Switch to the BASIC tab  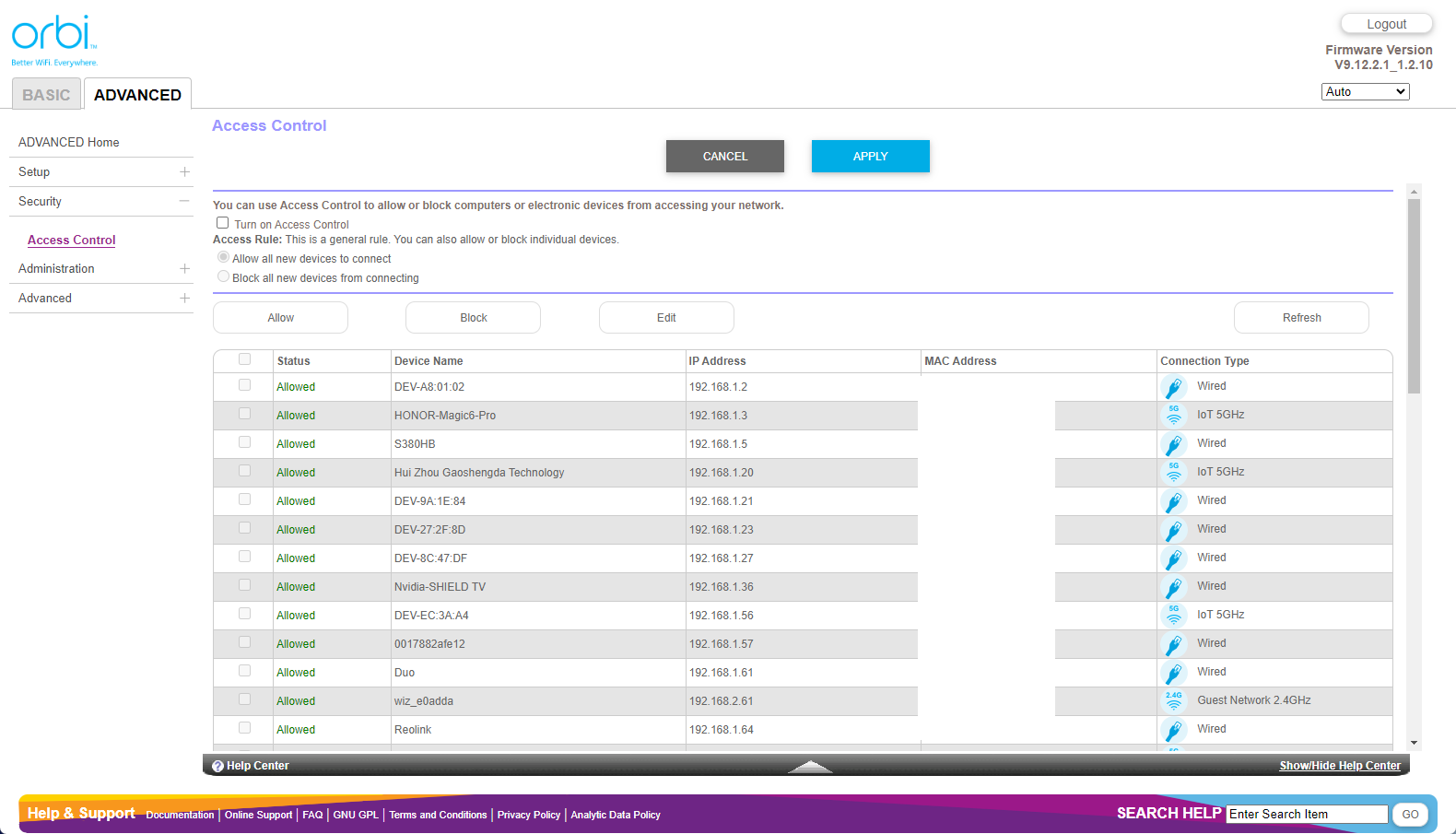(46, 95)
